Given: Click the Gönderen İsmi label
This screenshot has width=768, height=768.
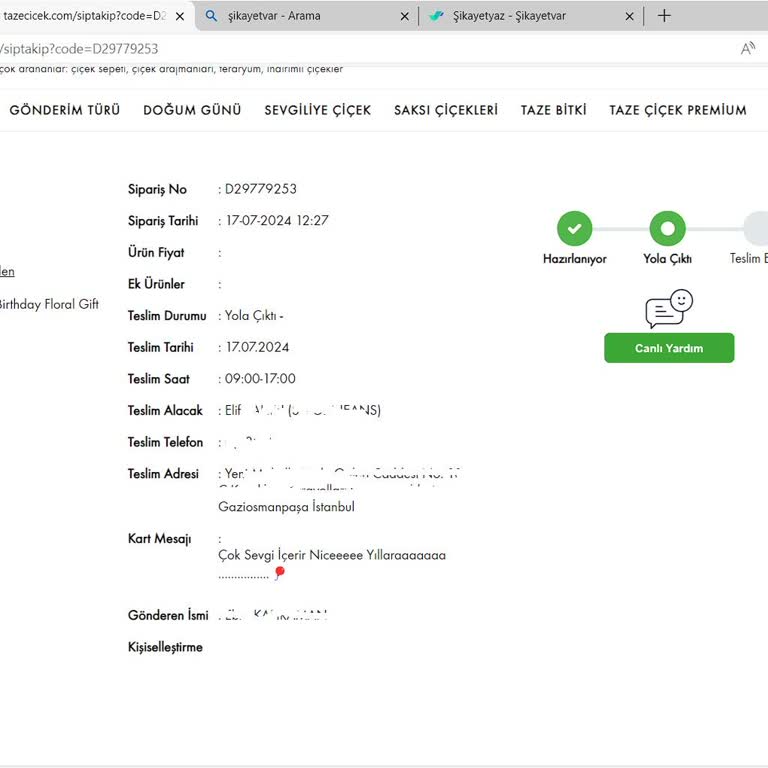Looking at the screenshot, I should click(x=168, y=615).
